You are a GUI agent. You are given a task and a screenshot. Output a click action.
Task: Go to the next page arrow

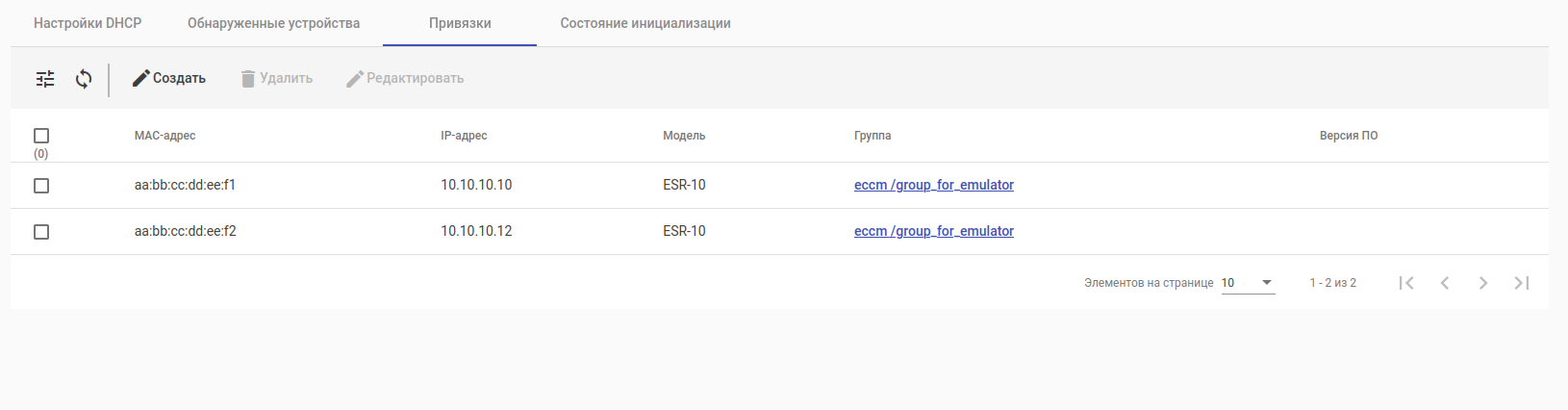(x=1483, y=283)
